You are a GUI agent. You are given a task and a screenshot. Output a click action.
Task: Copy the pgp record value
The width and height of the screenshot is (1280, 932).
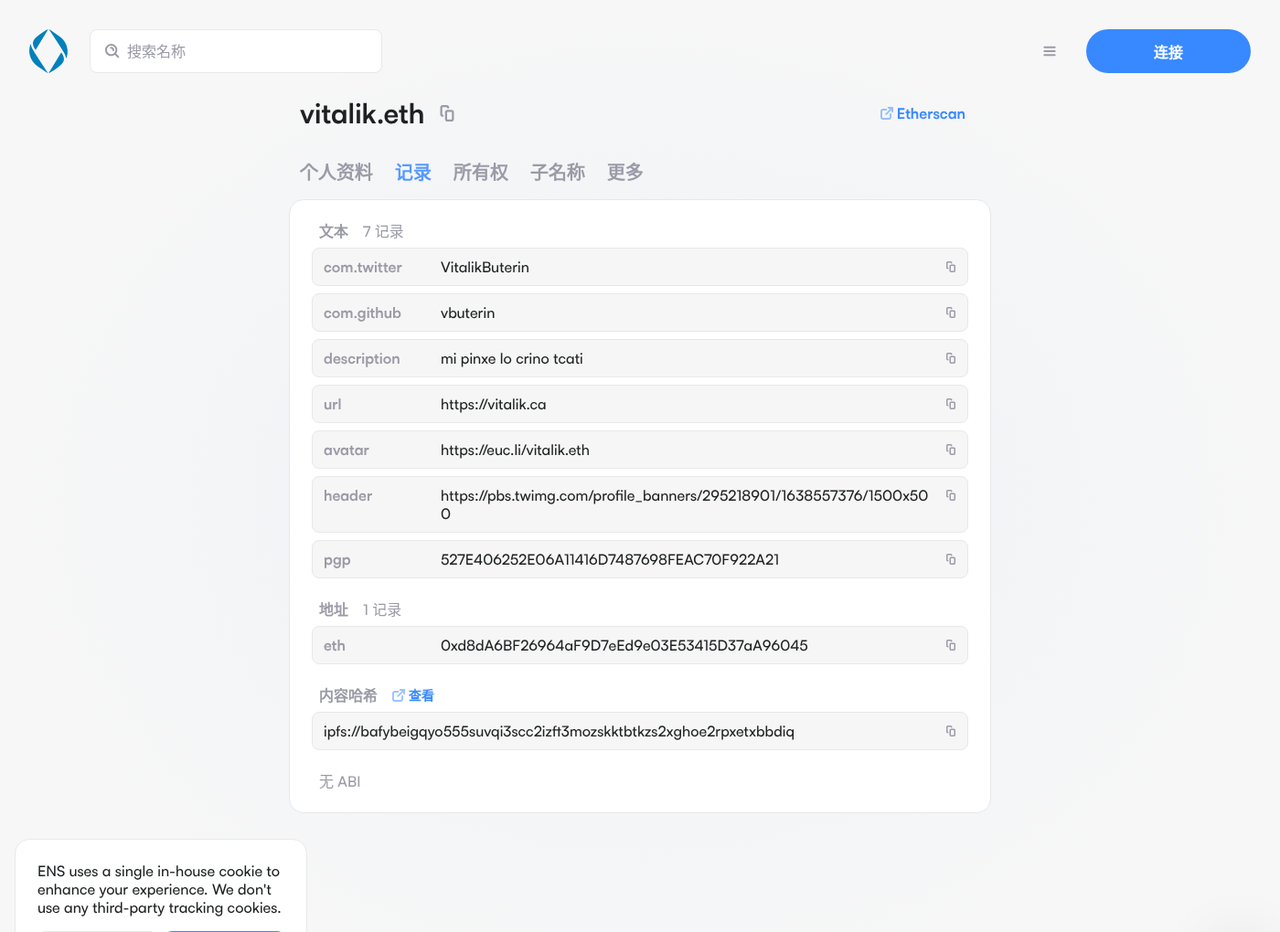951,559
